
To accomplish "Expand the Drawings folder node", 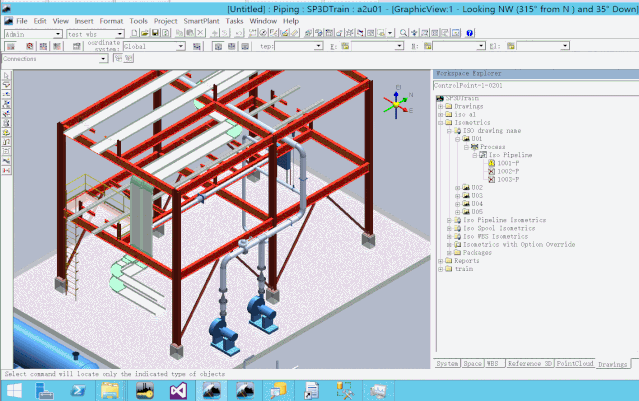I will 441,106.
